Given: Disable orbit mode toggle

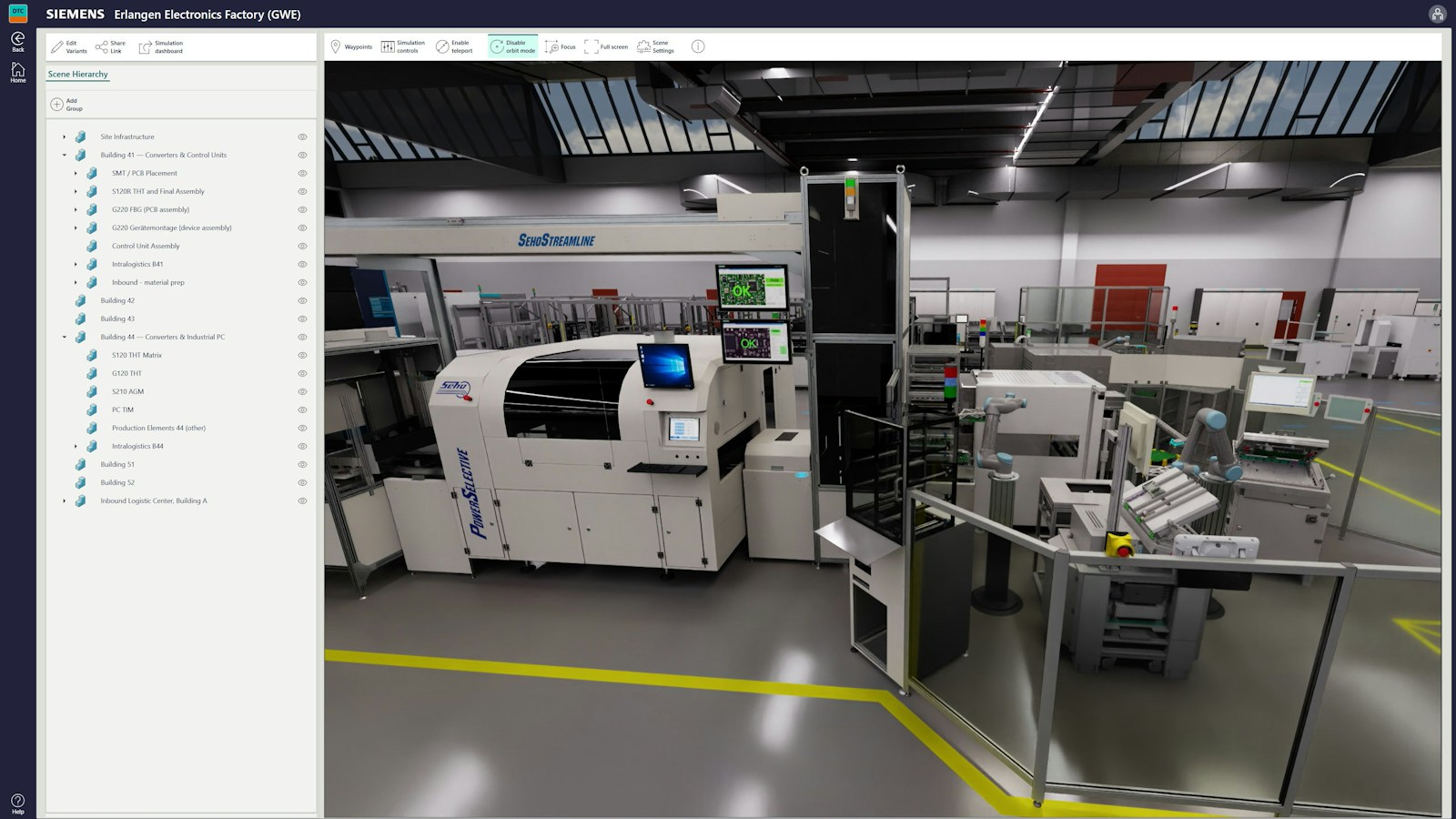Looking at the screenshot, I should pos(513,46).
